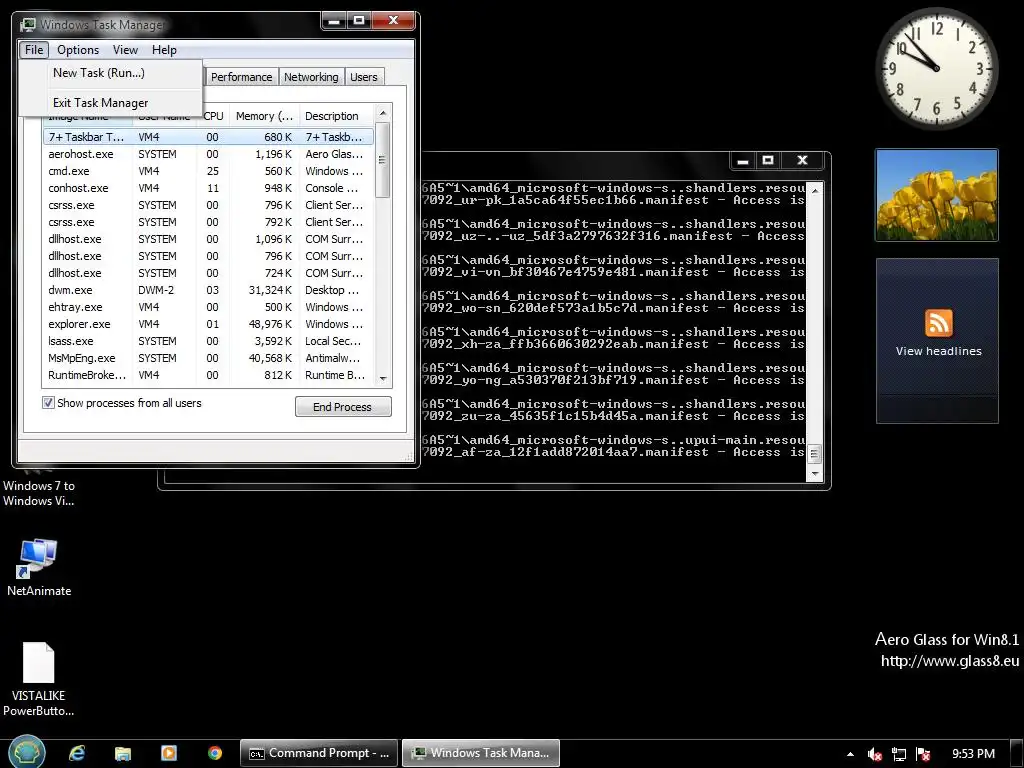Viewport: 1024px width, 768px height.
Task: Click Command Prompt taskbar button
Action: click(319, 753)
